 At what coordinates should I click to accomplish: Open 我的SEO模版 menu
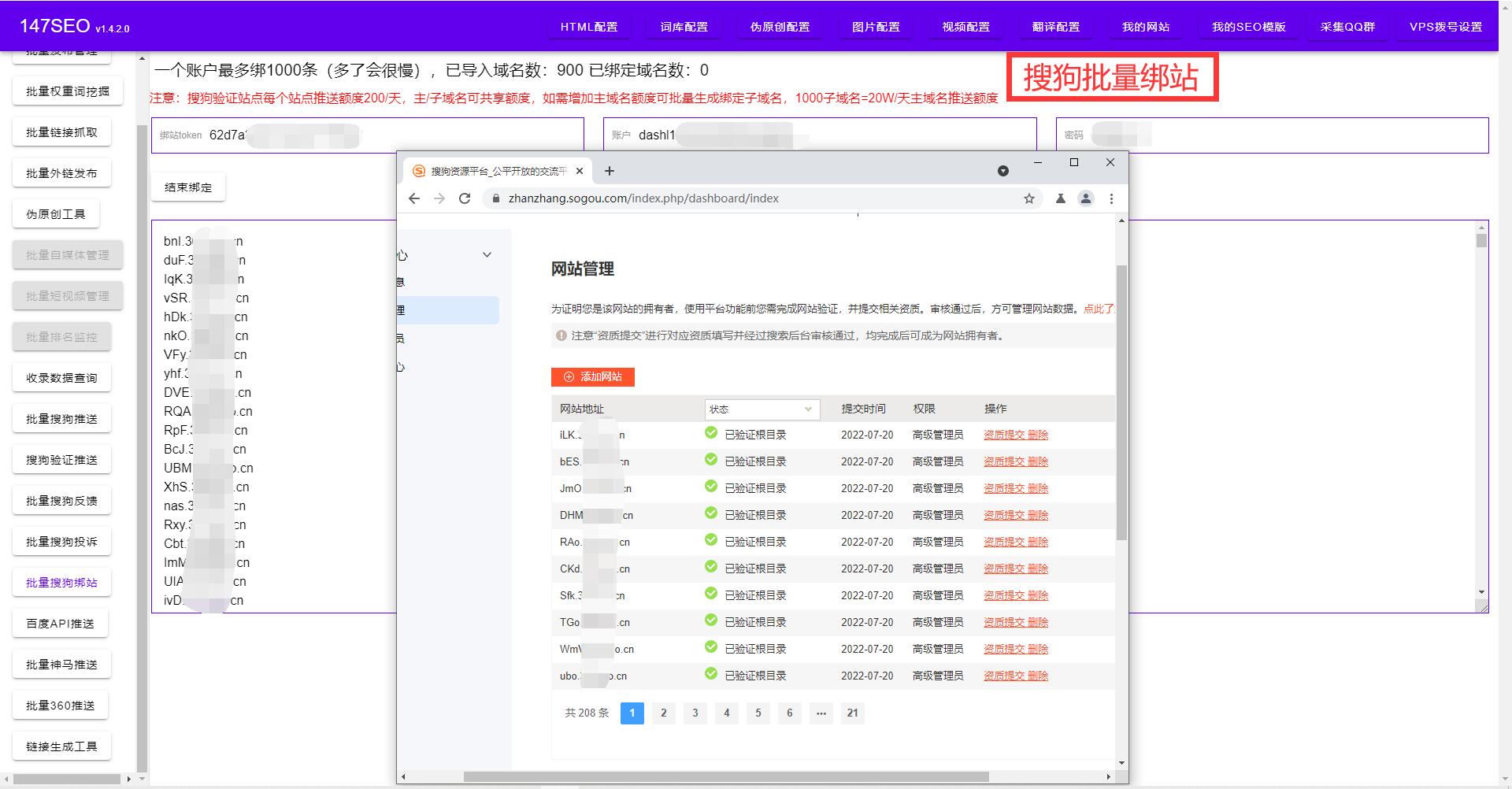point(1249,27)
